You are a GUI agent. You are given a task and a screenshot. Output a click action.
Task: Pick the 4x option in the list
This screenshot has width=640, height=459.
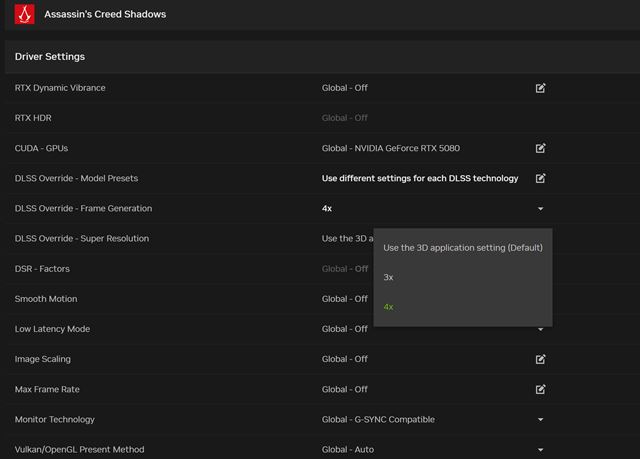pyautogui.click(x=389, y=307)
